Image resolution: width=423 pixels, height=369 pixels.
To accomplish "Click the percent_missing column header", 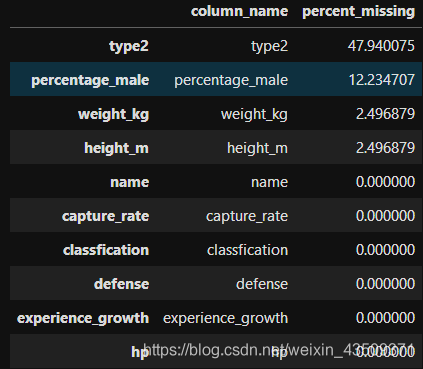I will tap(359, 12).
